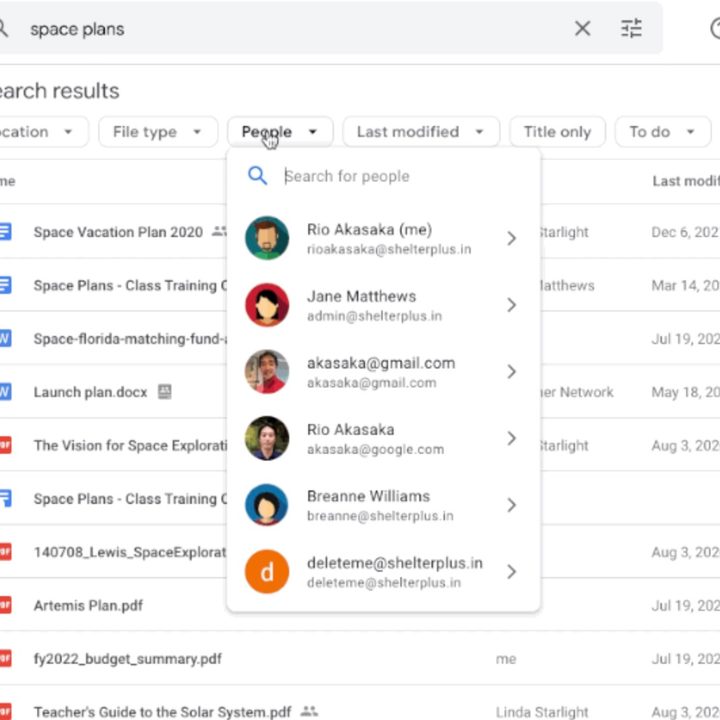Expand chevron beside deleteme@shelterplus.in
This screenshot has height=720, width=720.
coord(512,572)
